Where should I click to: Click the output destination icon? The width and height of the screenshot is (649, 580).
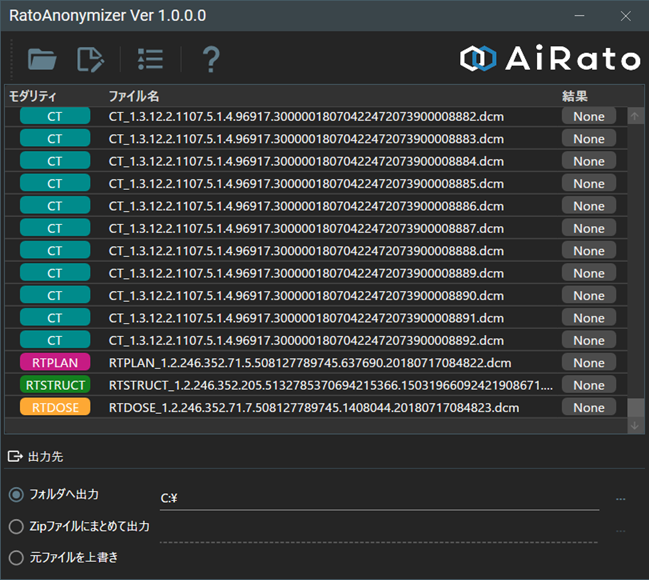15,456
